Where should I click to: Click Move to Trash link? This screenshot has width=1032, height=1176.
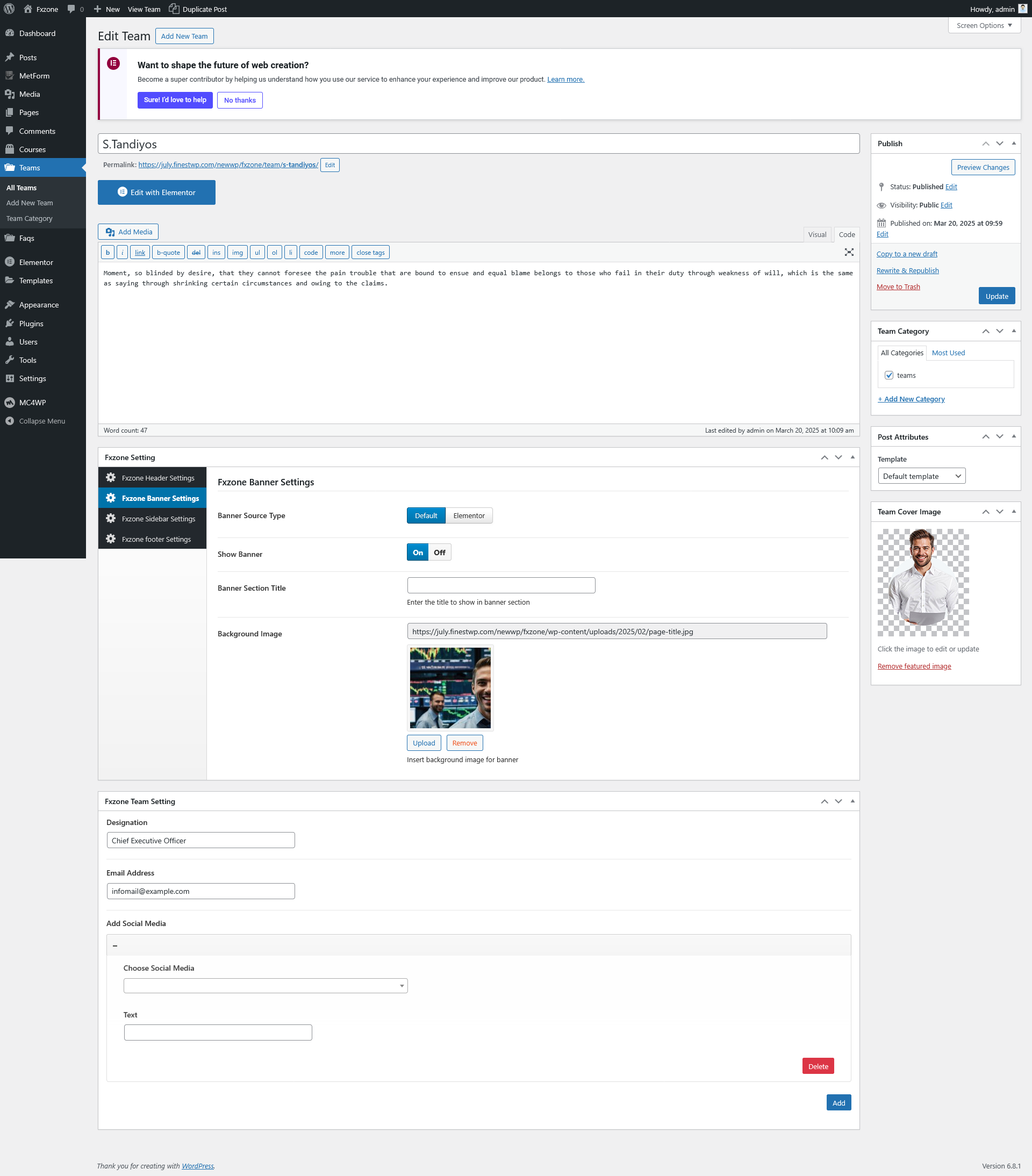point(898,286)
